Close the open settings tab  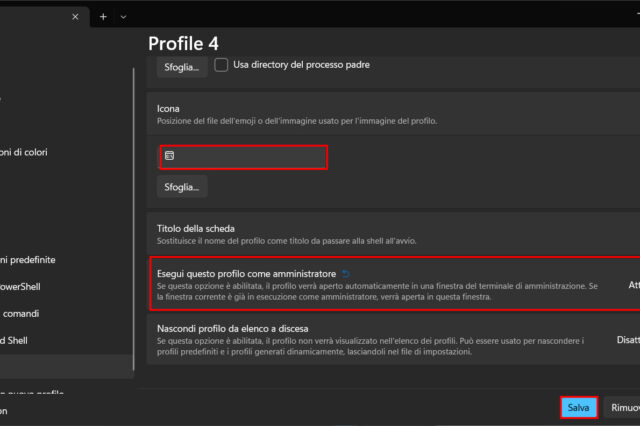click(76, 17)
